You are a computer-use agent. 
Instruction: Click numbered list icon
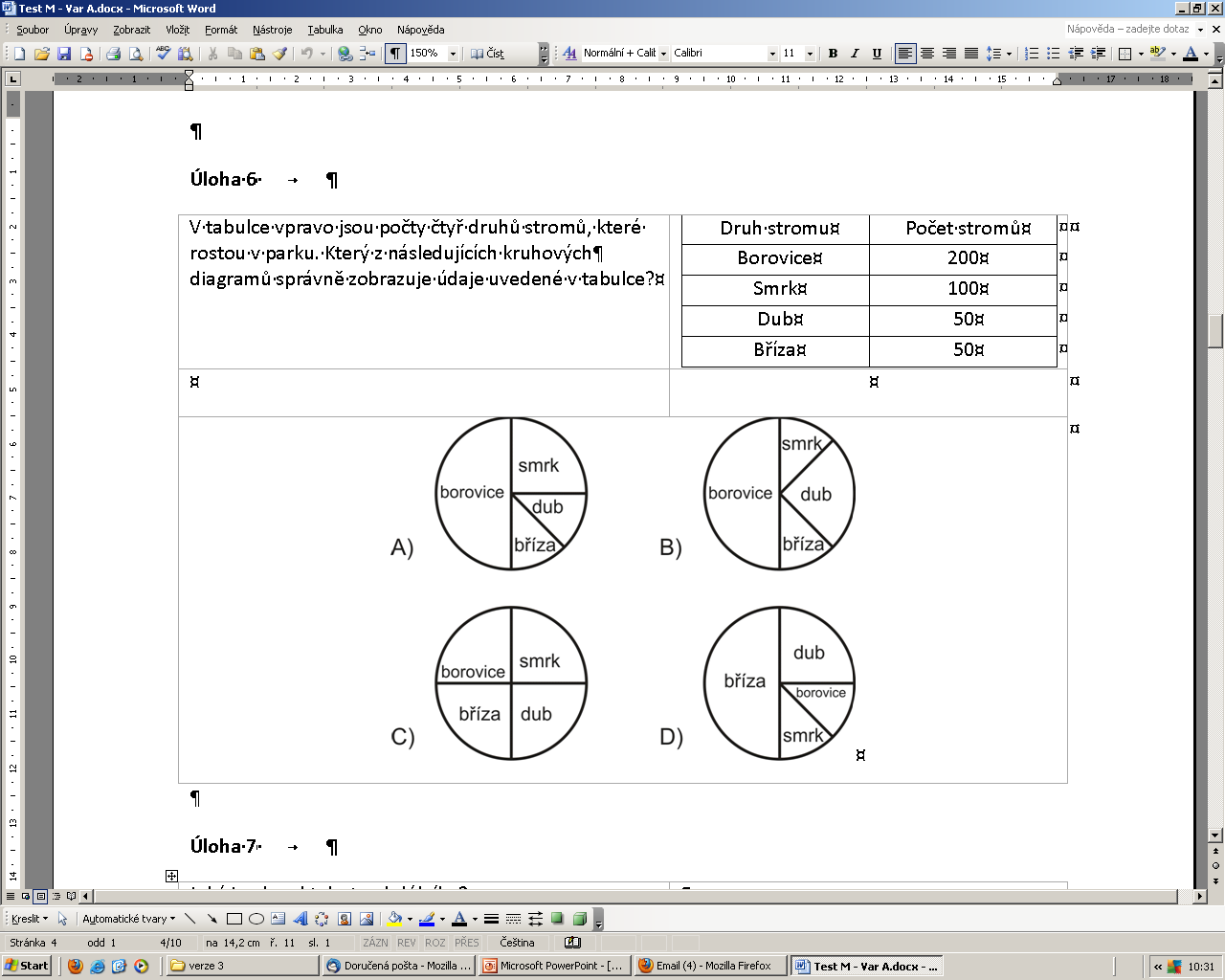[x=1031, y=54]
